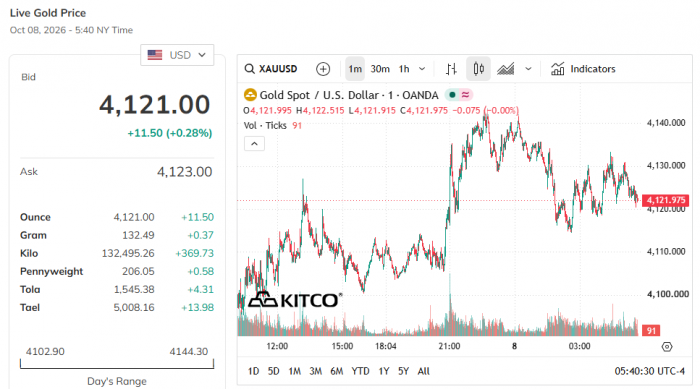Image resolution: width=700 pixels, height=389 pixels.
Task: Select the 5D date range
Action: click(273, 371)
